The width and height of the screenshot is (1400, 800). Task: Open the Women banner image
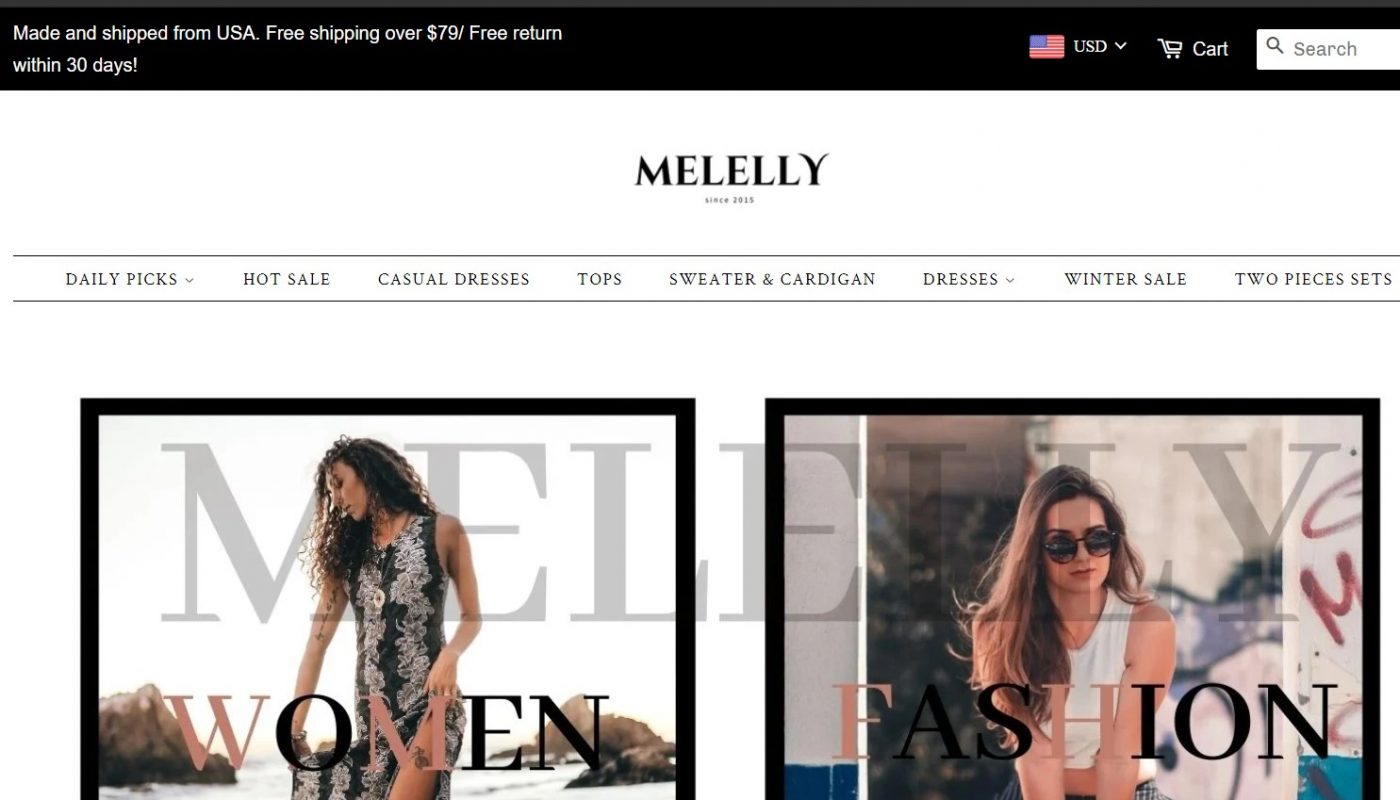[388, 599]
